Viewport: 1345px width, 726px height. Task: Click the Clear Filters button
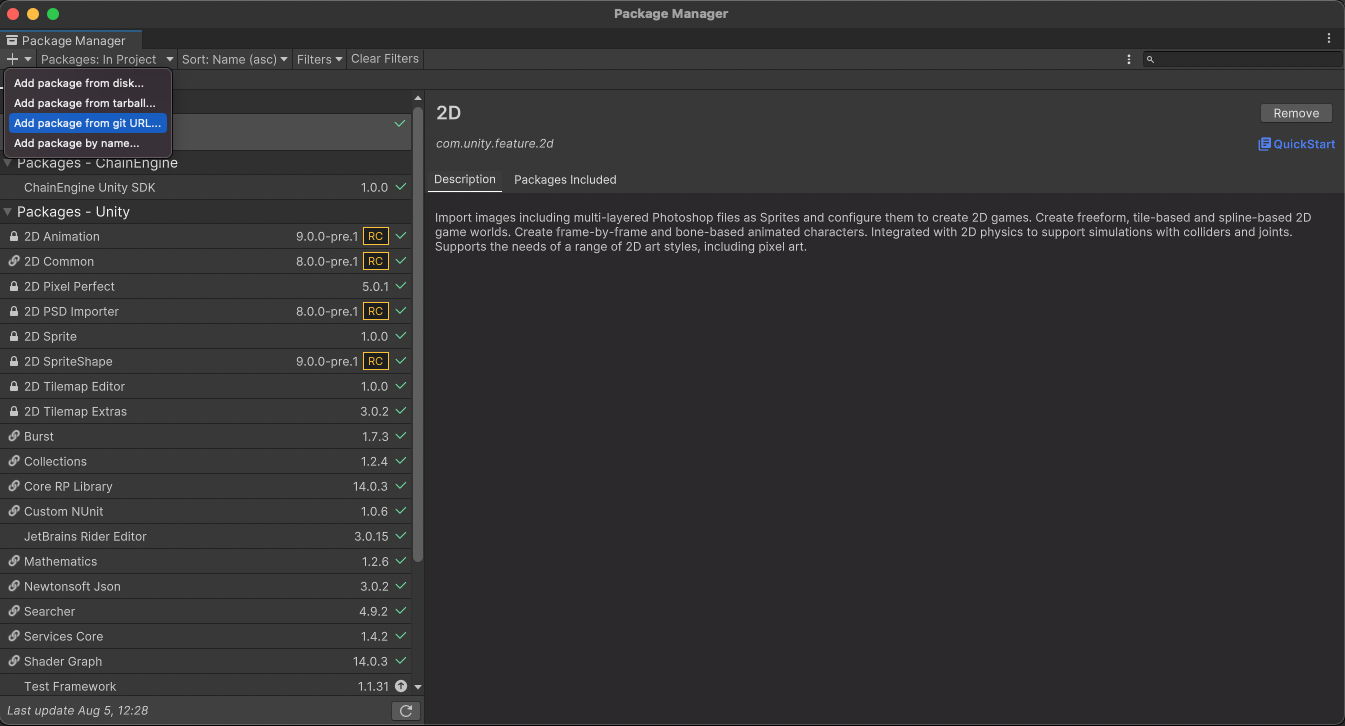pos(385,59)
